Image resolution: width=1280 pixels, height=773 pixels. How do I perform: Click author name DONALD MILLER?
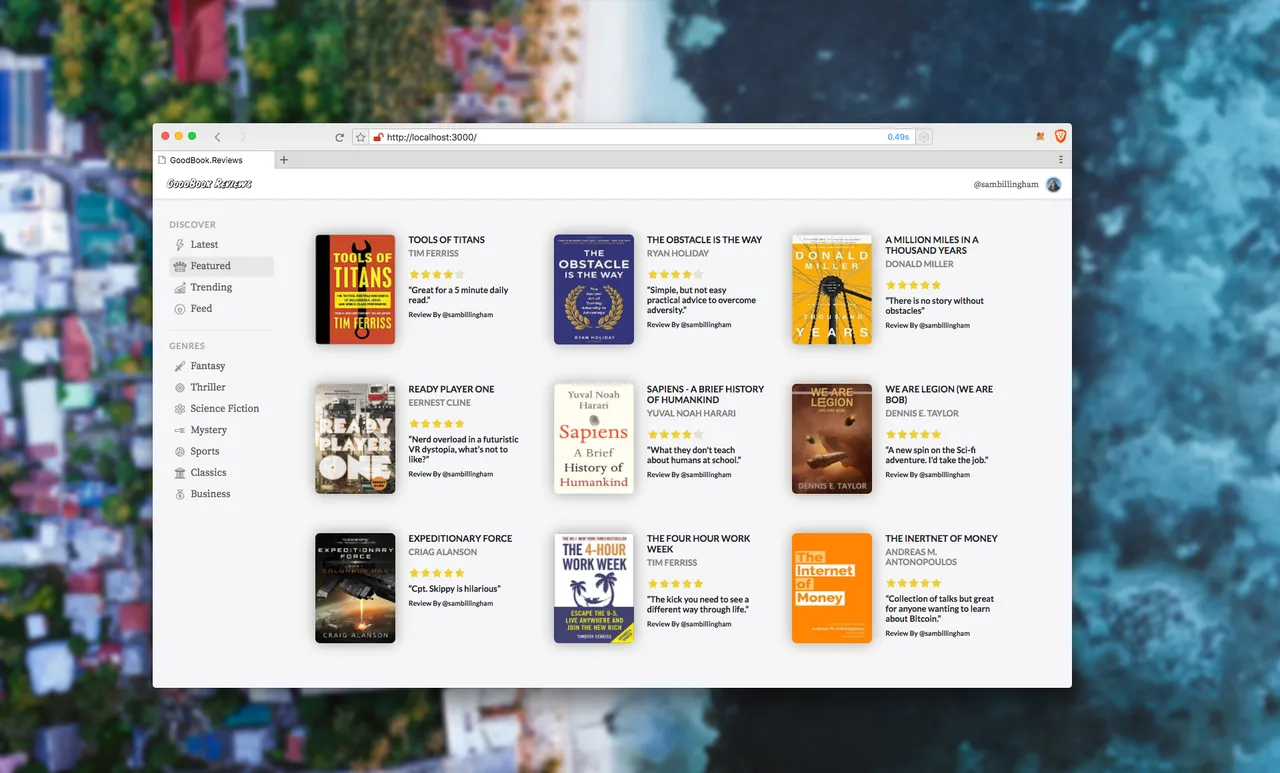919,264
